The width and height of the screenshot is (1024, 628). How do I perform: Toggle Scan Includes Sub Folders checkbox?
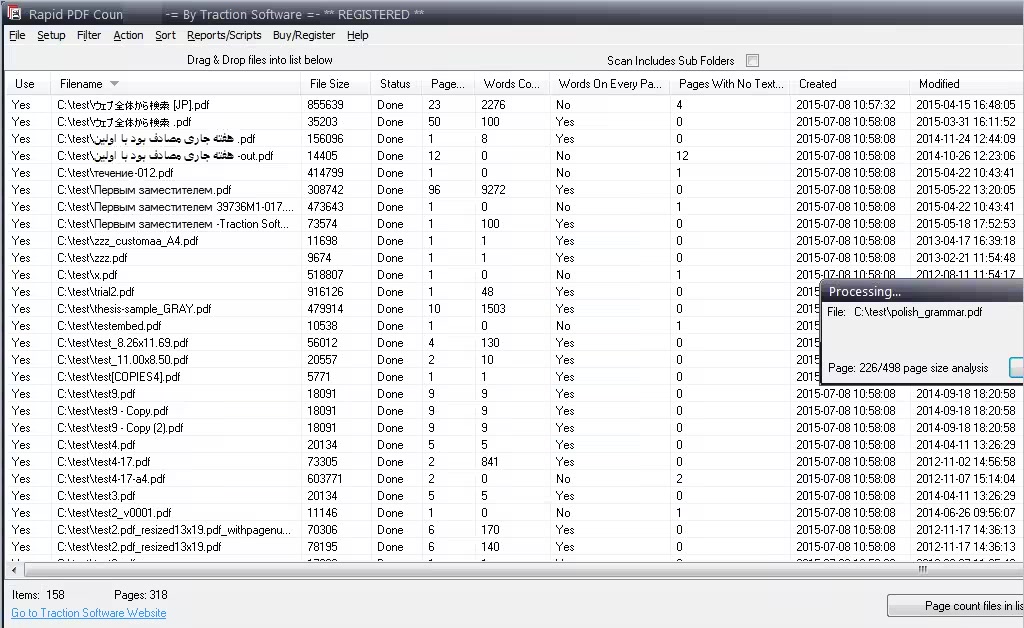click(753, 61)
